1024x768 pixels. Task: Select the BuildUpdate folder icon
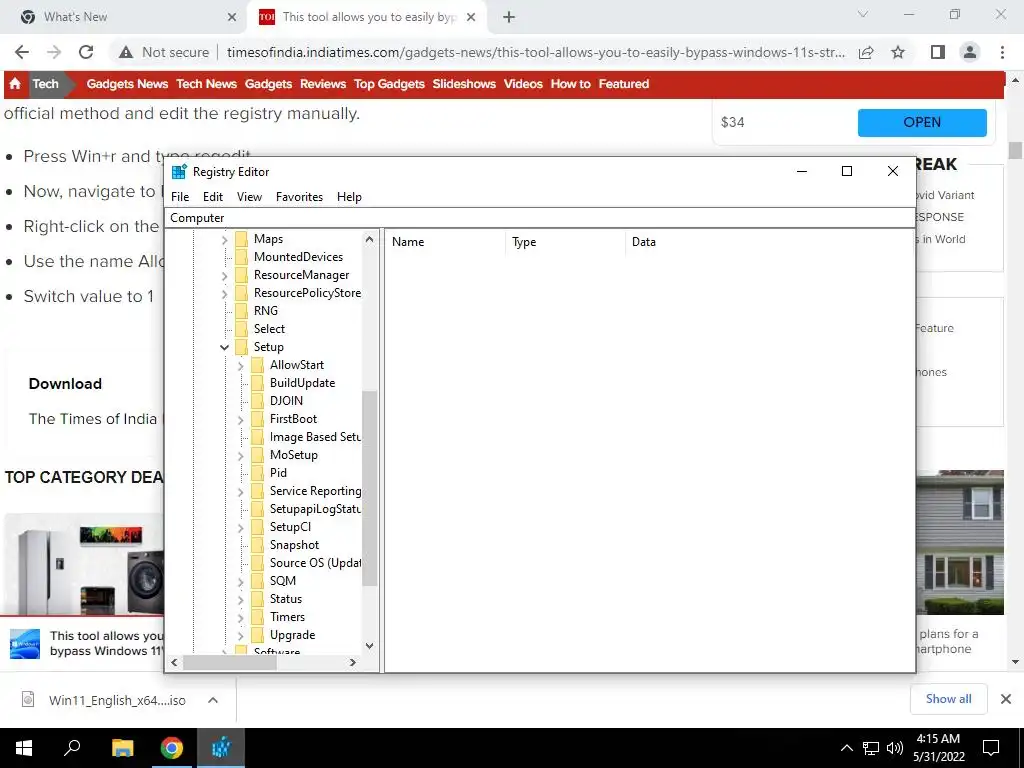[257, 383]
